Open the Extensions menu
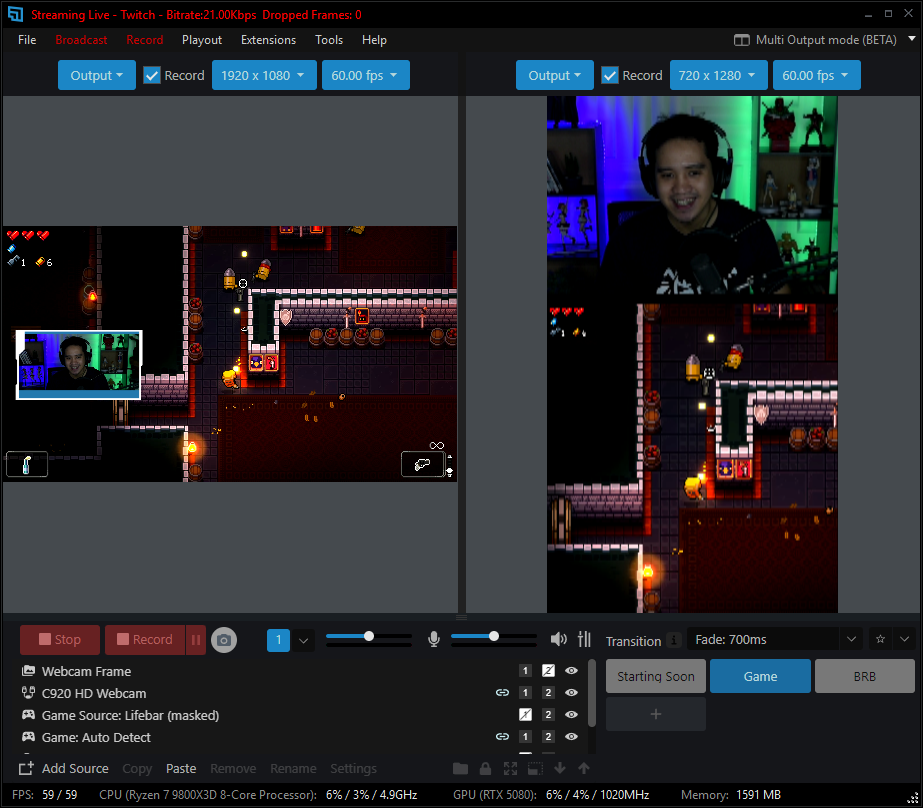 pos(268,40)
